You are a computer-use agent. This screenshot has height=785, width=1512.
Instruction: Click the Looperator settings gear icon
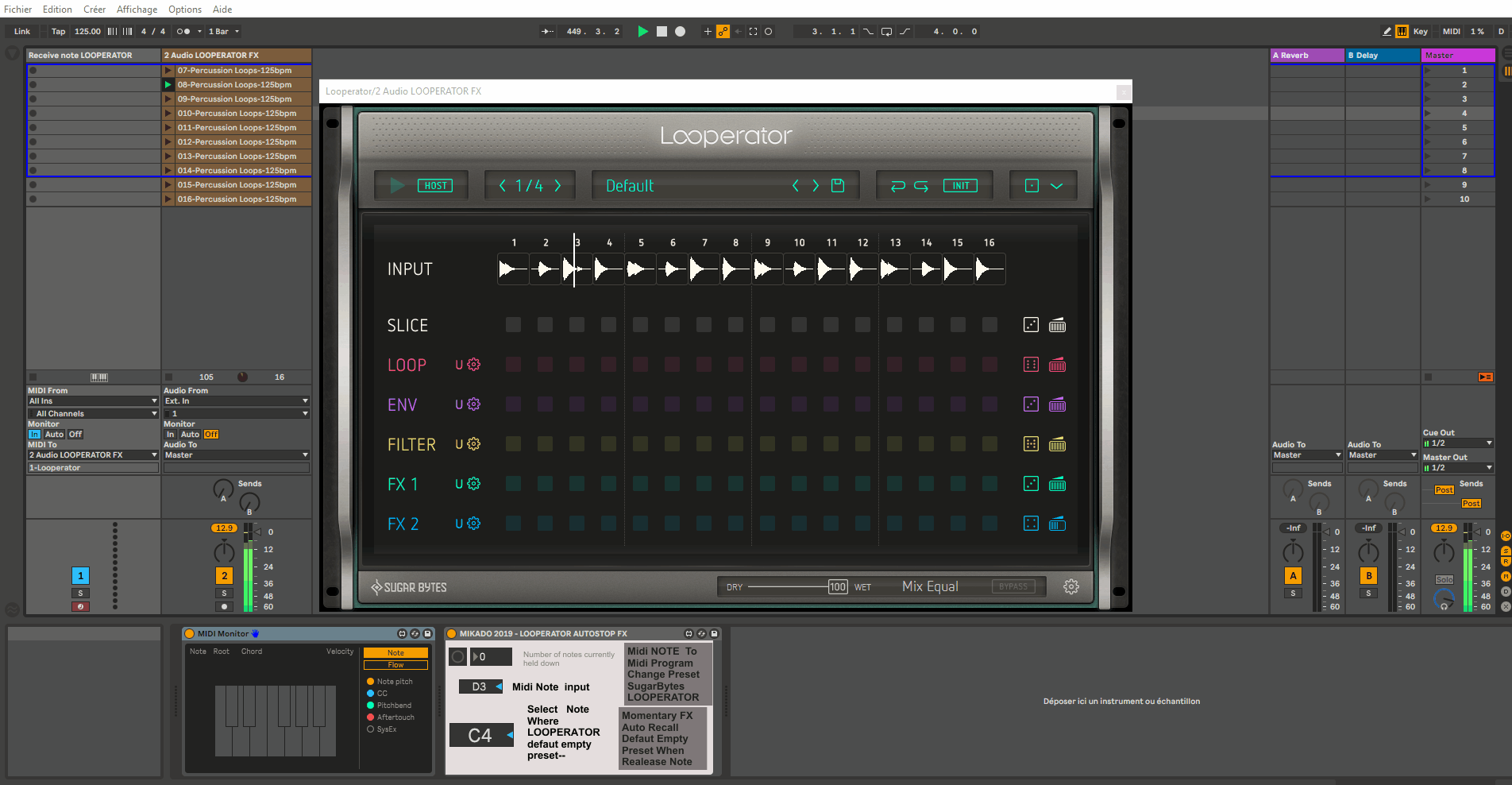(x=1070, y=586)
